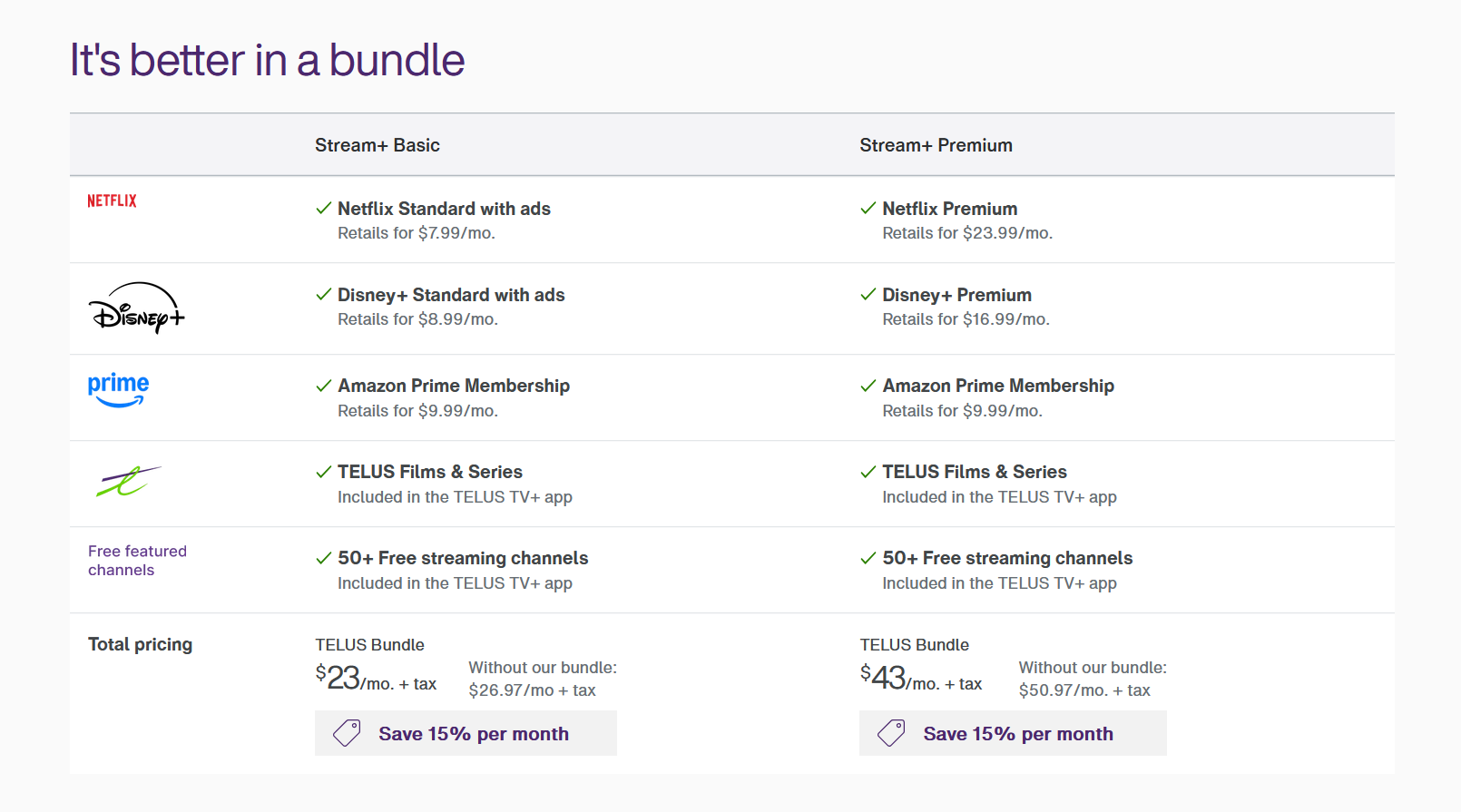Click Retails for $23.99/mo. text

(x=967, y=233)
